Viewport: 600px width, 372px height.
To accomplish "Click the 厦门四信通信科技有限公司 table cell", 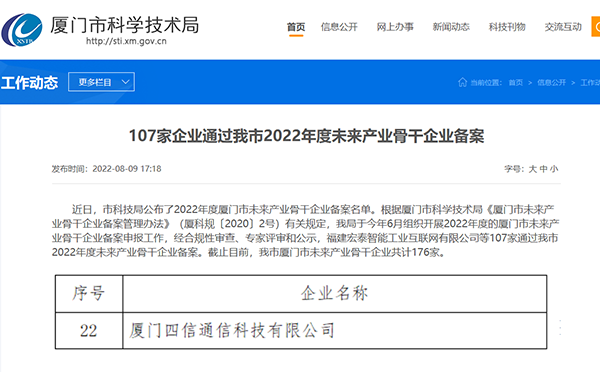I will coord(334,331).
